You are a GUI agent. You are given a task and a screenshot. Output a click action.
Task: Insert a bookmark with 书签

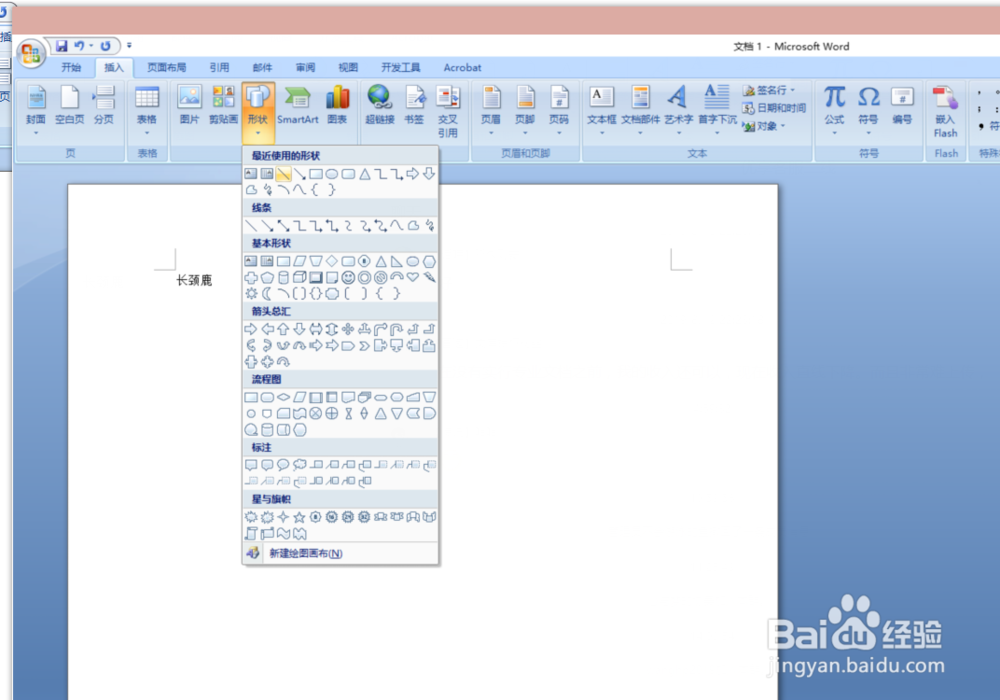tap(414, 105)
